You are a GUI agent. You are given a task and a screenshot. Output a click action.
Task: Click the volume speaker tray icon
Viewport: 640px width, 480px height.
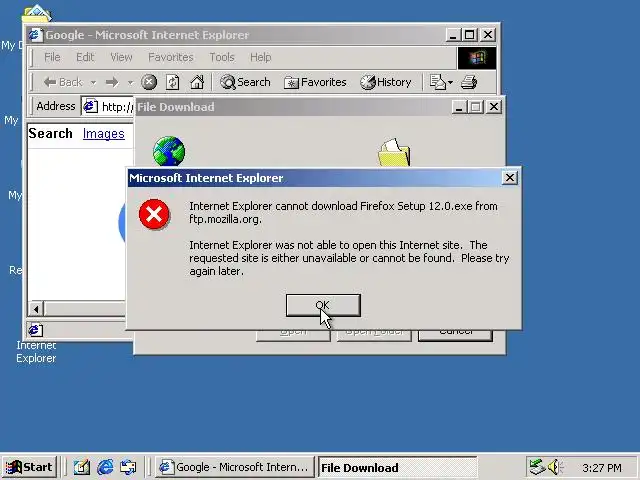pyautogui.click(x=555, y=467)
